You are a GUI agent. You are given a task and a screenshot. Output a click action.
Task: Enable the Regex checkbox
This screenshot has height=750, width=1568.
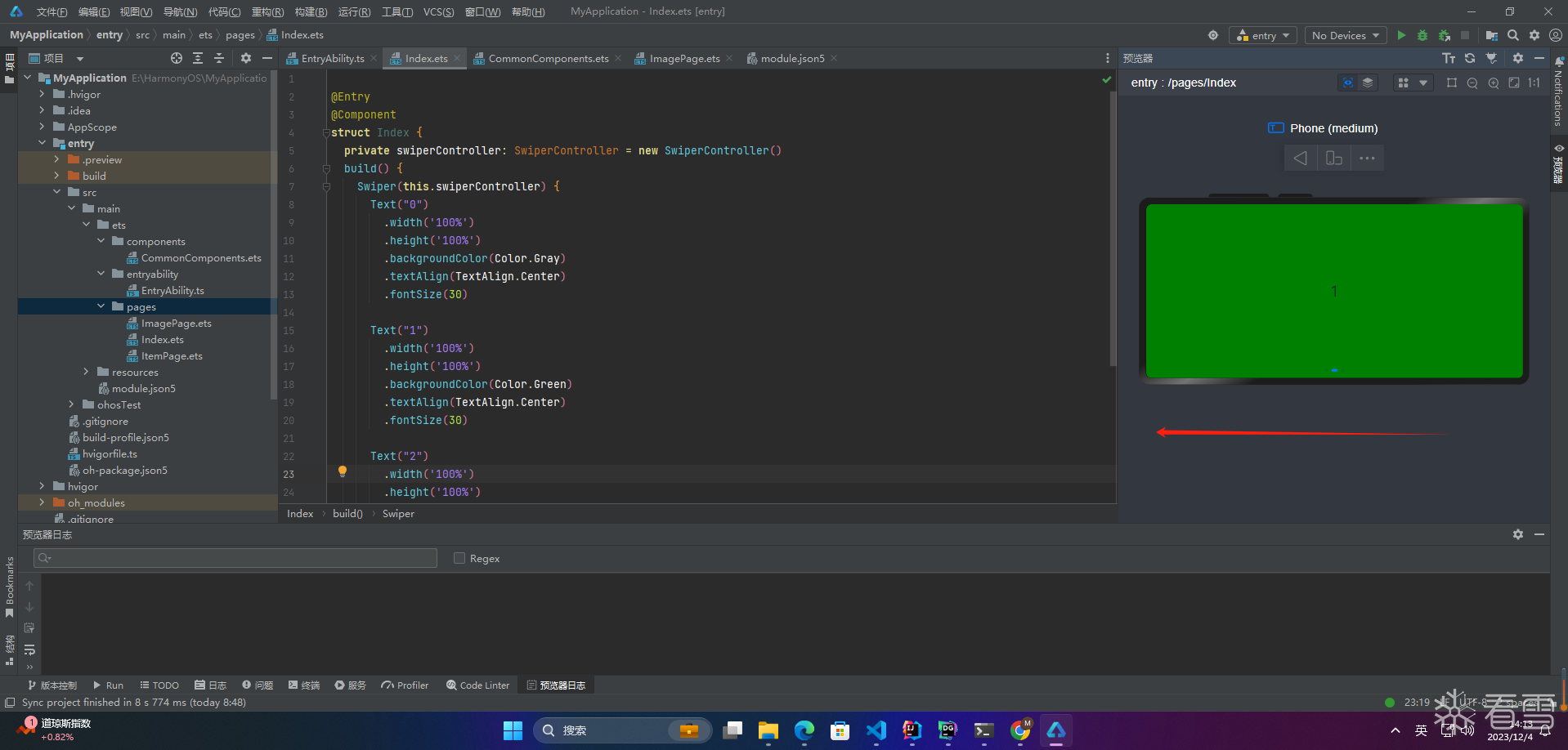pos(459,558)
